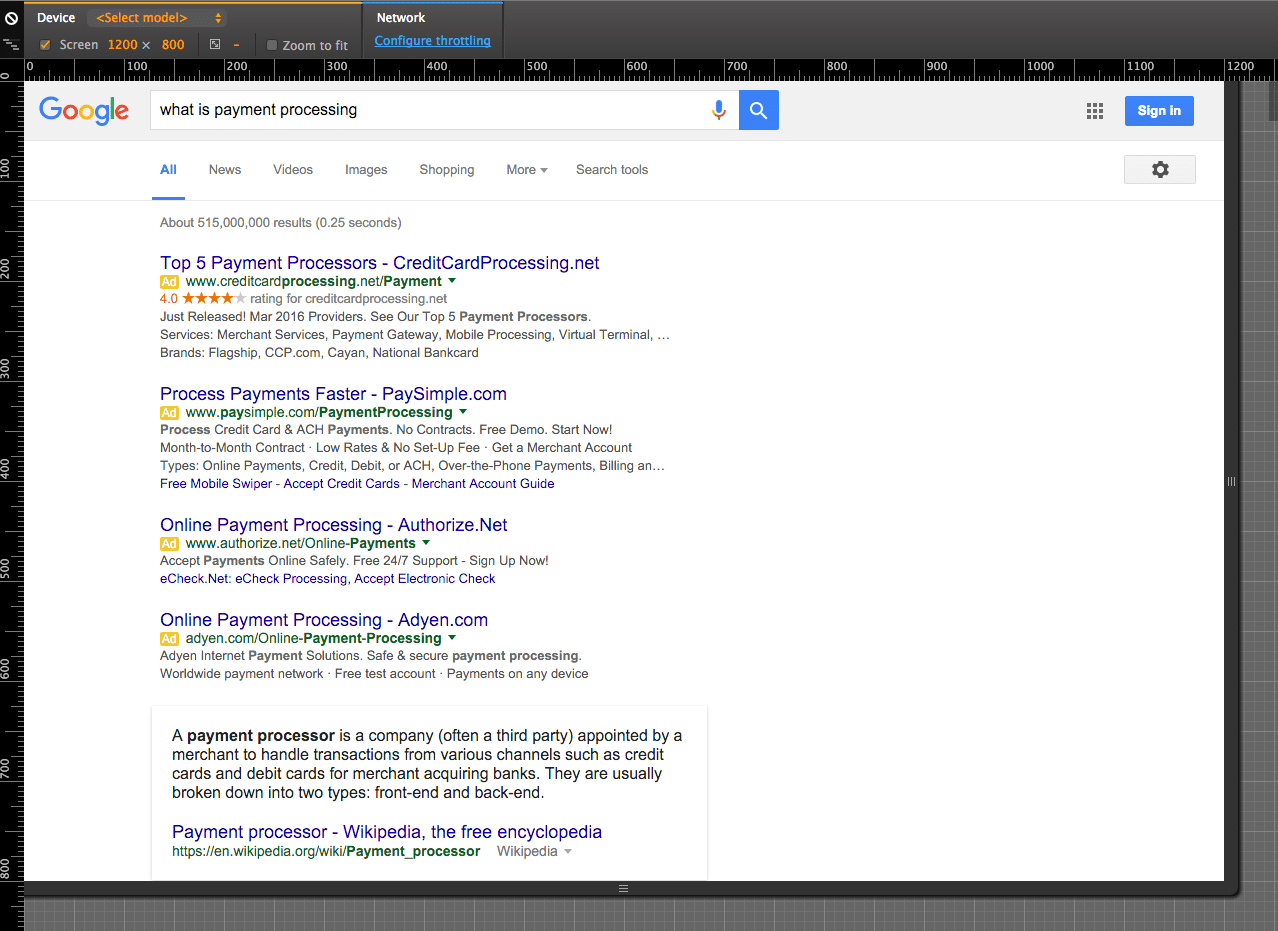Image resolution: width=1278 pixels, height=931 pixels.
Task: Open the arrow next to adyen.com/Online-Payment-Processing
Action: (452, 638)
